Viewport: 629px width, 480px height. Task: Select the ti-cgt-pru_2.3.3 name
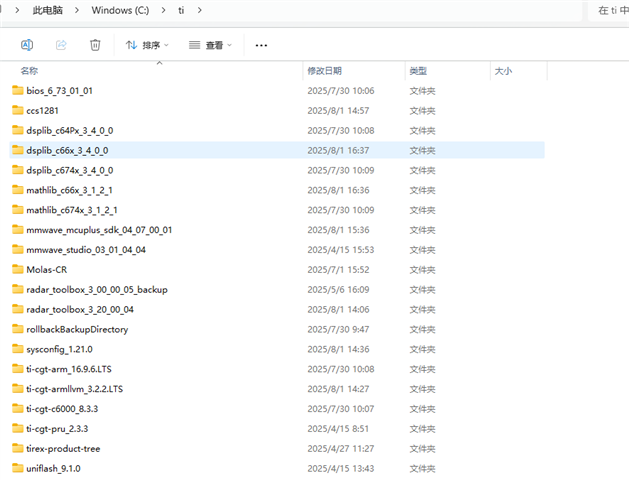pyautogui.click(x=57, y=429)
